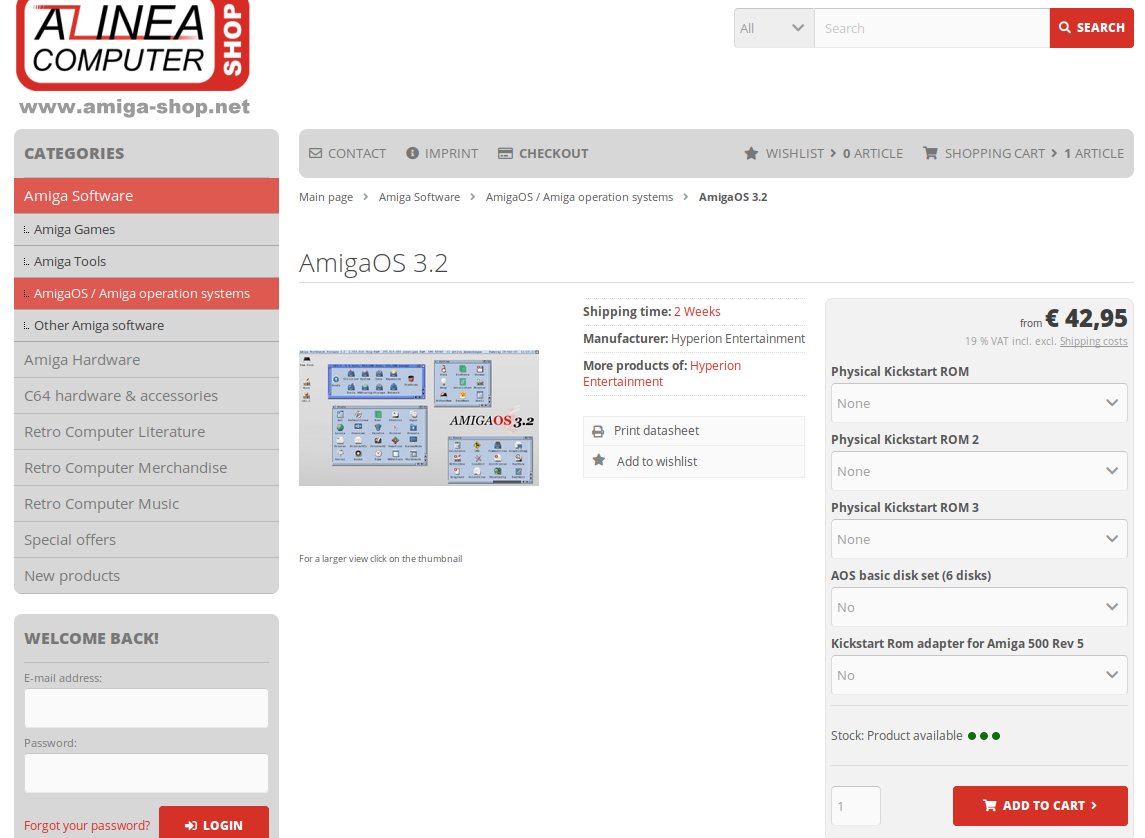Click Forgot your password link
Image resolution: width=1145 pixels, height=838 pixels.
pyautogui.click(x=87, y=826)
